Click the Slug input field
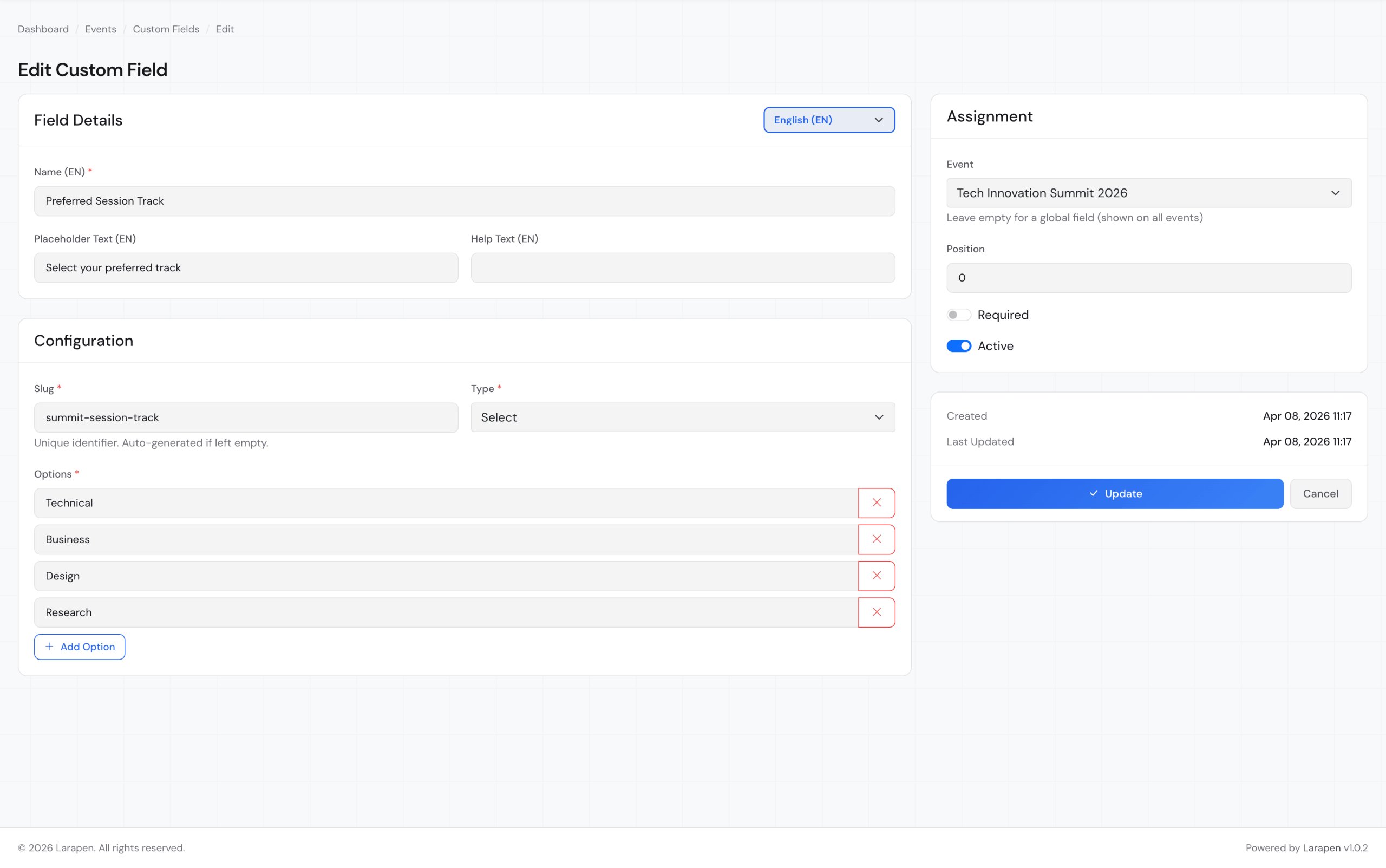The width and height of the screenshot is (1386, 868). [x=246, y=417]
